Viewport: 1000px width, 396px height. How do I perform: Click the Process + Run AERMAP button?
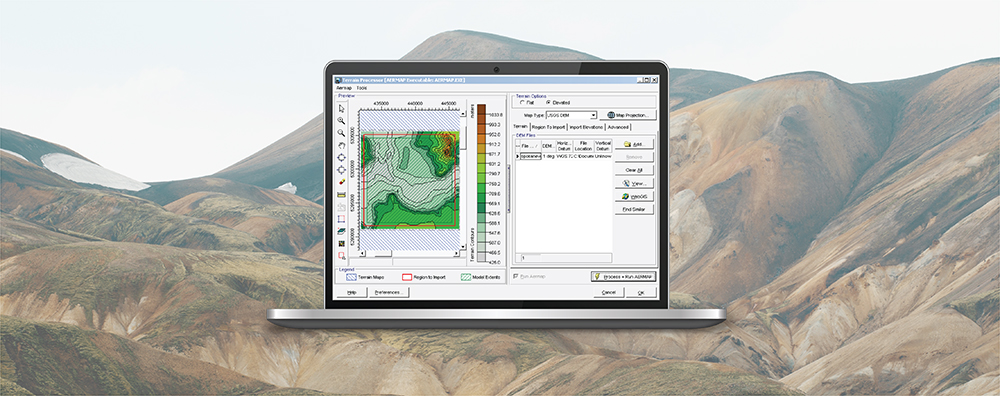point(623,277)
